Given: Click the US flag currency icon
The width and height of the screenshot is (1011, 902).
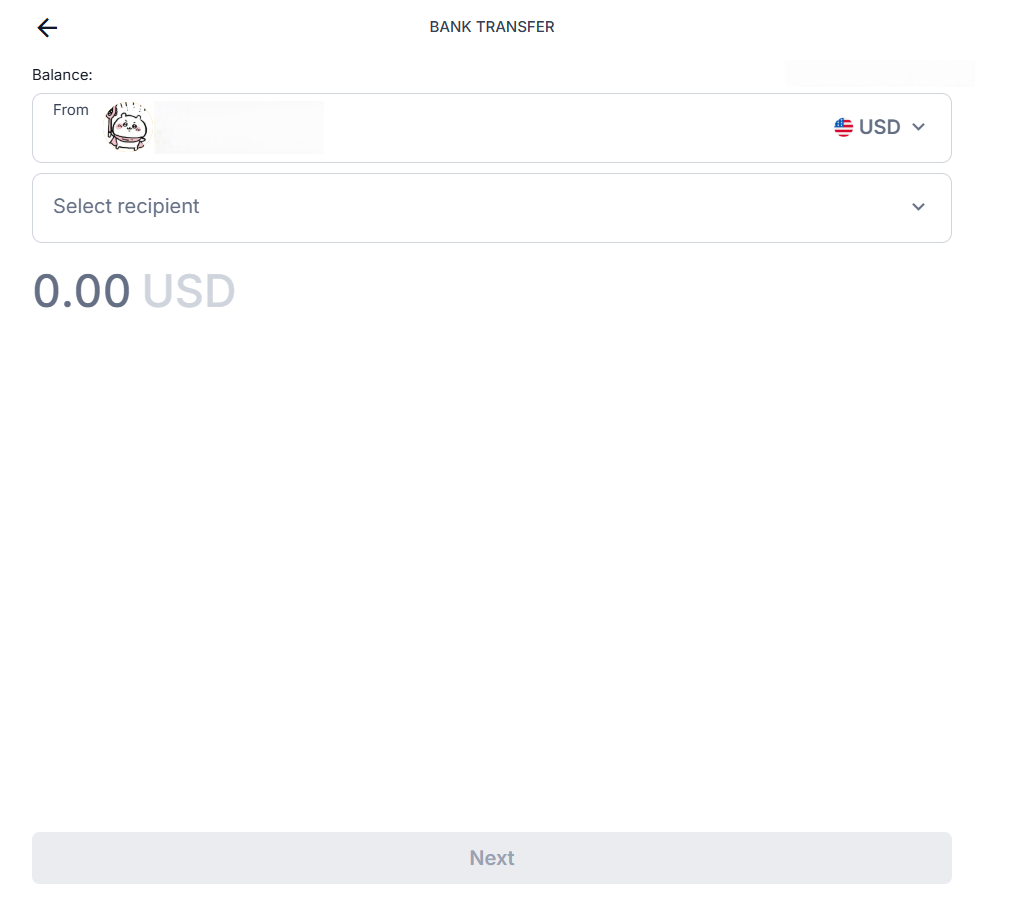Looking at the screenshot, I should click(843, 127).
